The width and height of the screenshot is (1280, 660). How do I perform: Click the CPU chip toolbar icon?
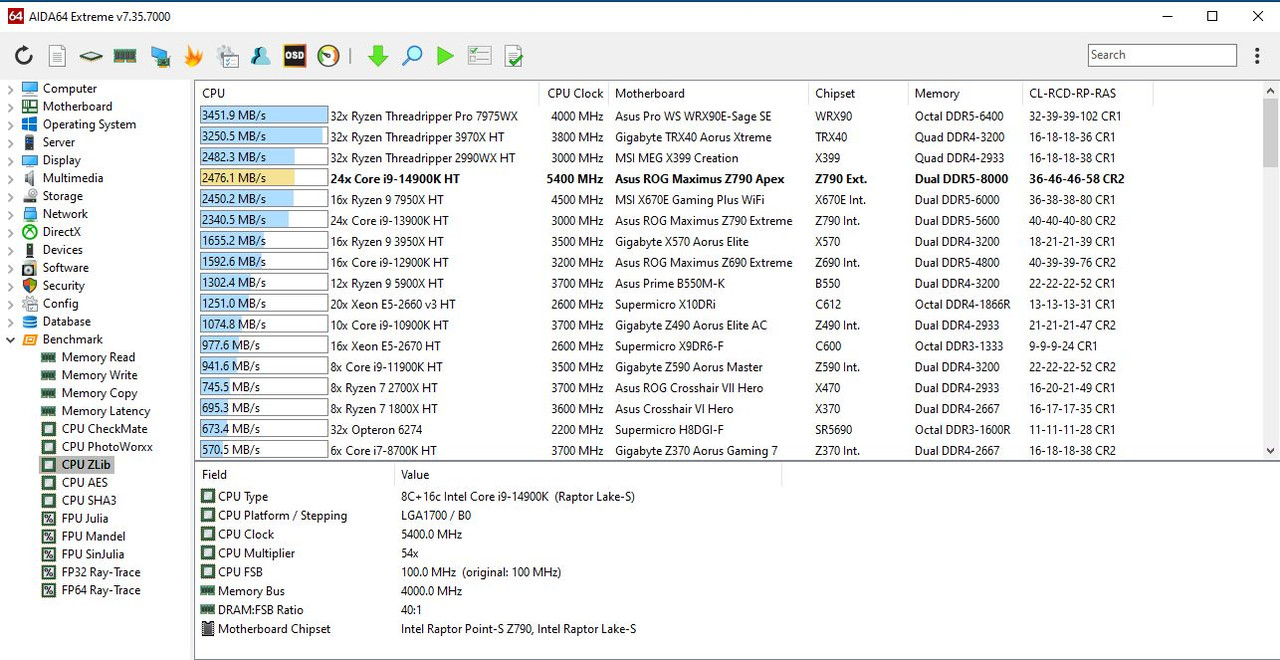click(91, 56)
